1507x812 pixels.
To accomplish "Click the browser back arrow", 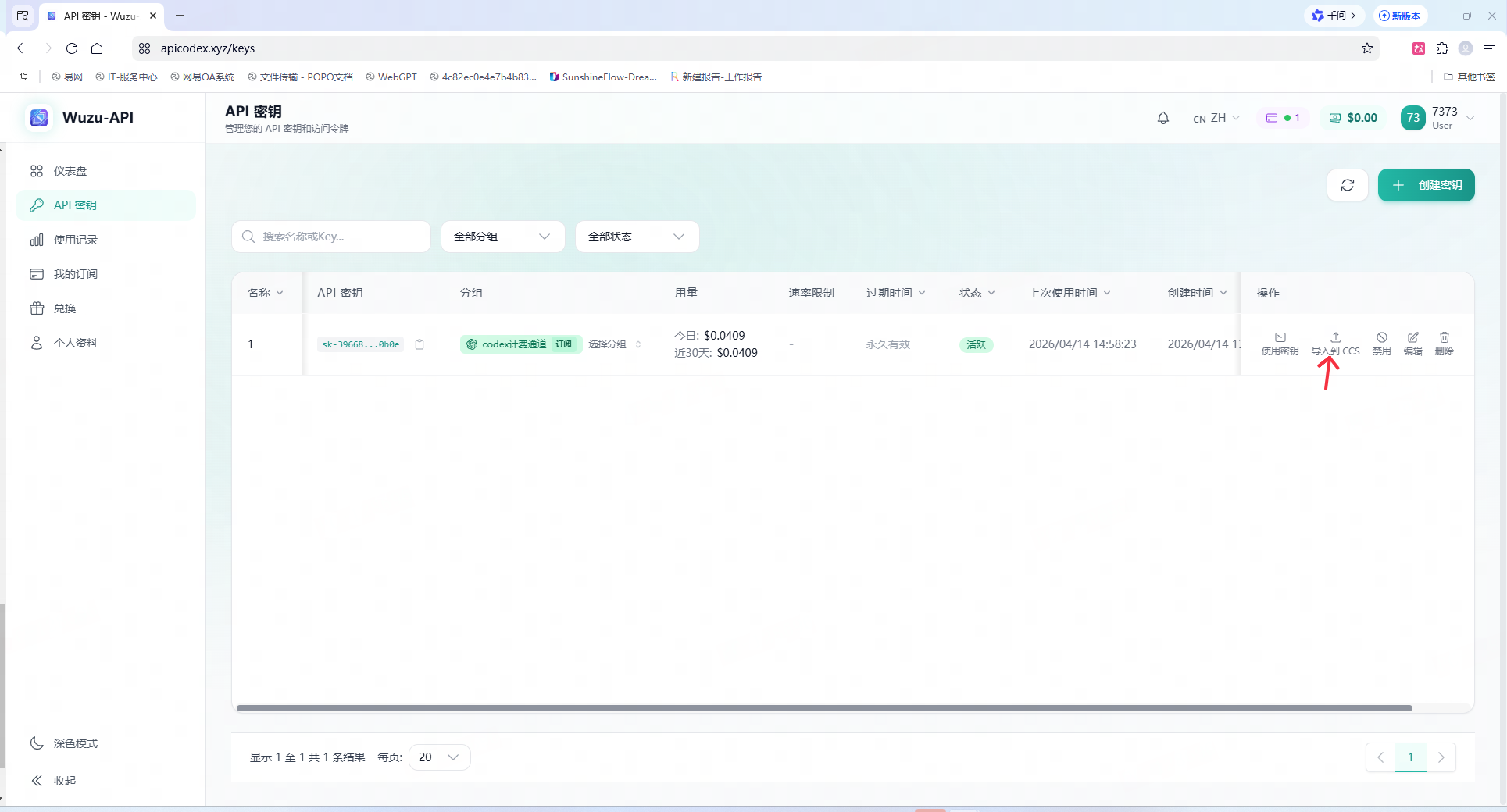I will [22, 48].
